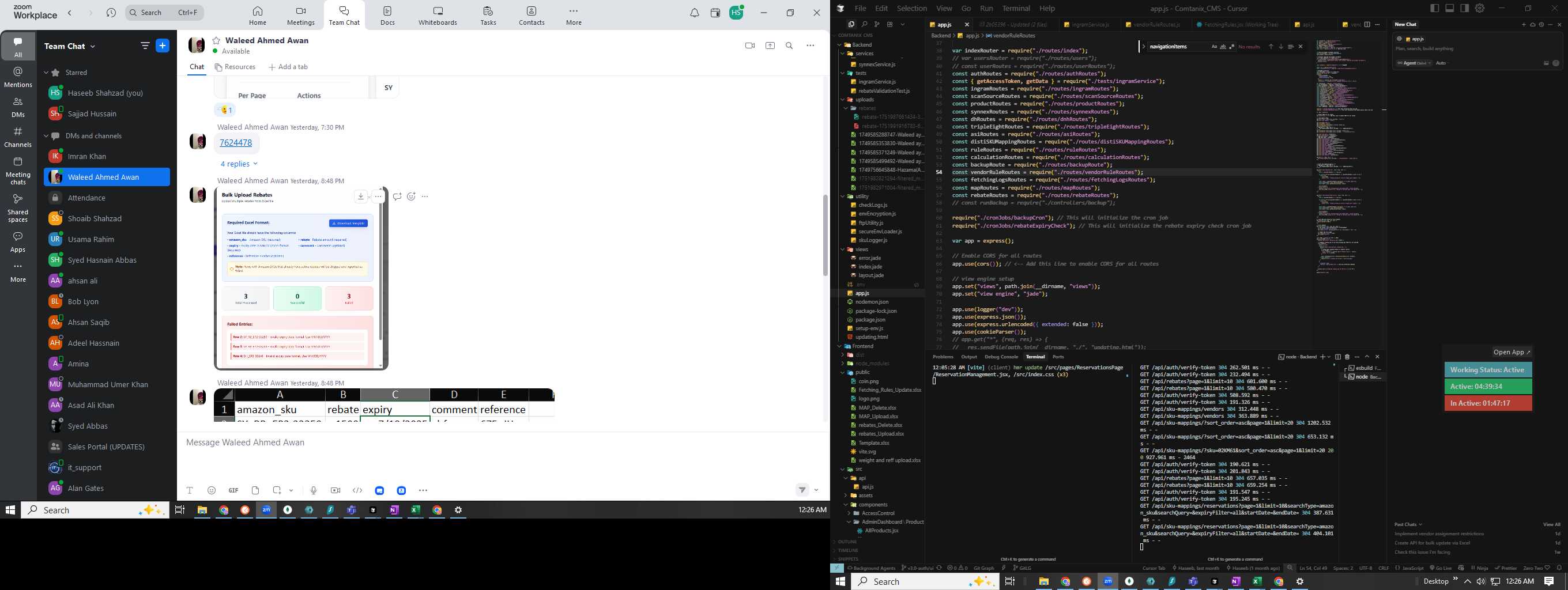
Task: Open send options dropdown arrow
Action: pos(816,490)
